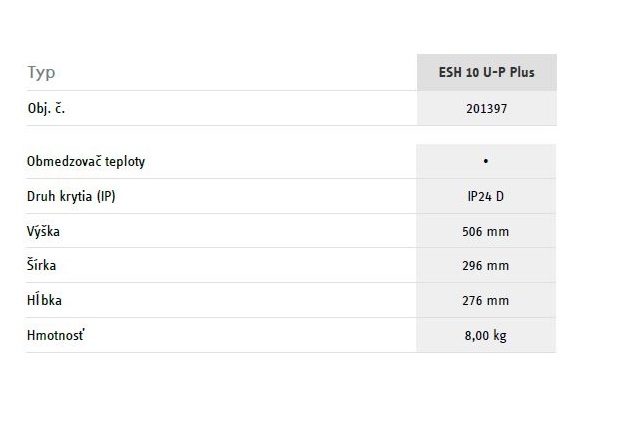Screen dimensions: 624x436
Task: Click the Hĺbka row label
Action: [47, 300]
